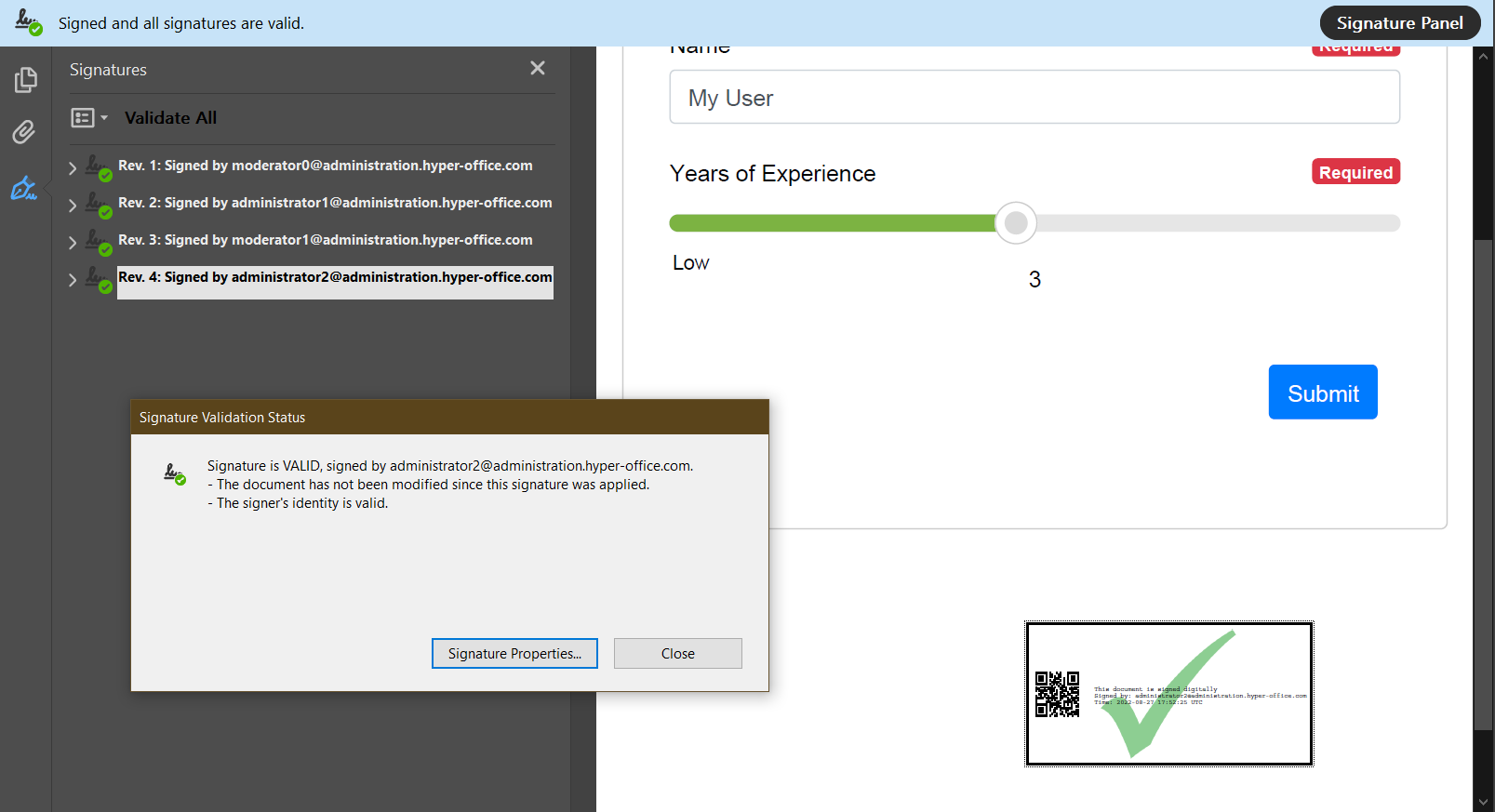
Task: Click the Name input field
Action: pyautogui.click(x=1034, y=97)
